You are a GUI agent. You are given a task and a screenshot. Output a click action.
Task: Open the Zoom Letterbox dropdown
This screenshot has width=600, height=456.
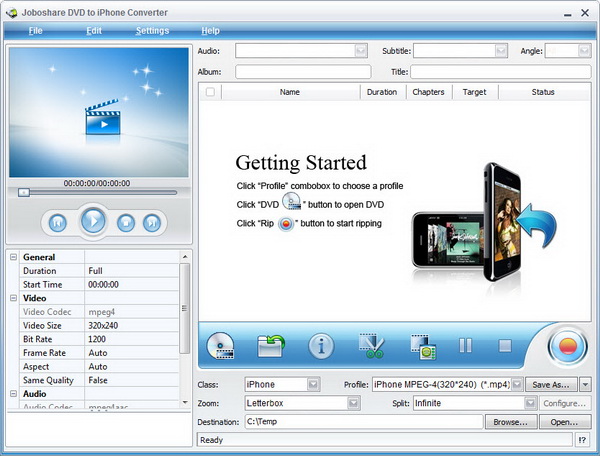pos(353,403)
